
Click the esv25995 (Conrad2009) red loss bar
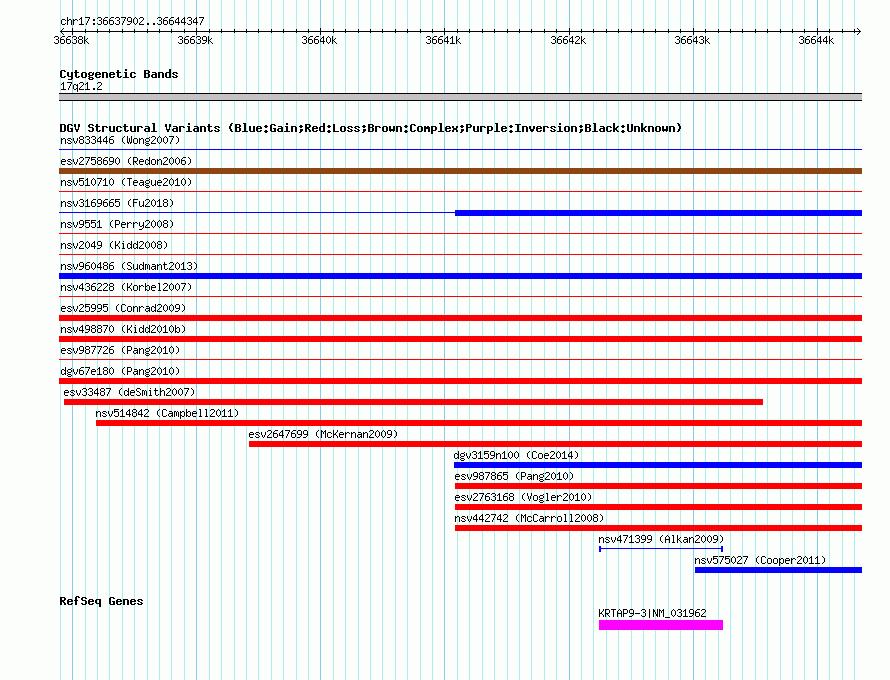460,318
